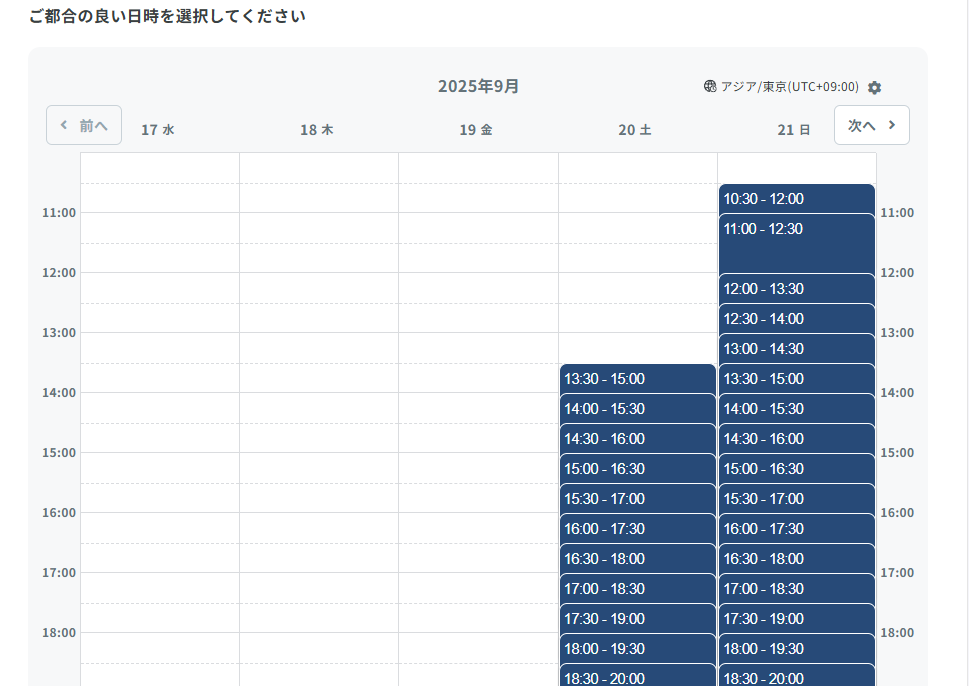
Task: Choose 13:30 - 15:00 on Saturday the 20th
Action: 637,378
